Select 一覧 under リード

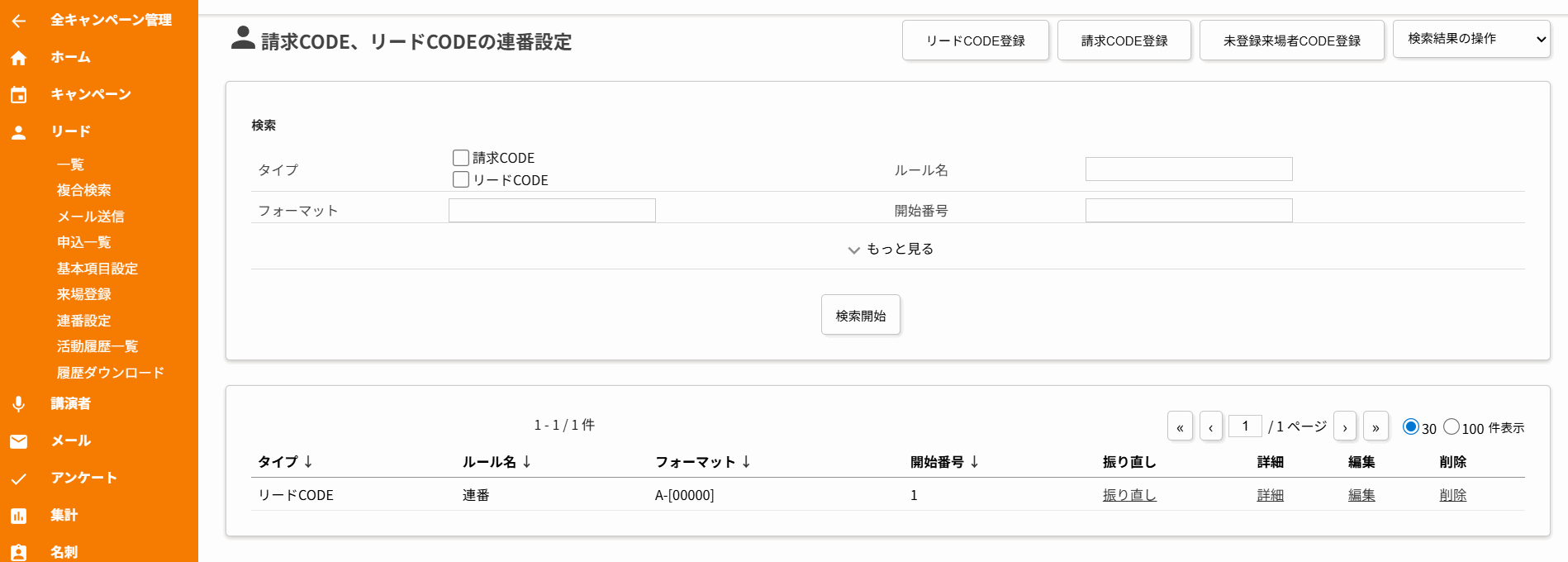(70, 164)
